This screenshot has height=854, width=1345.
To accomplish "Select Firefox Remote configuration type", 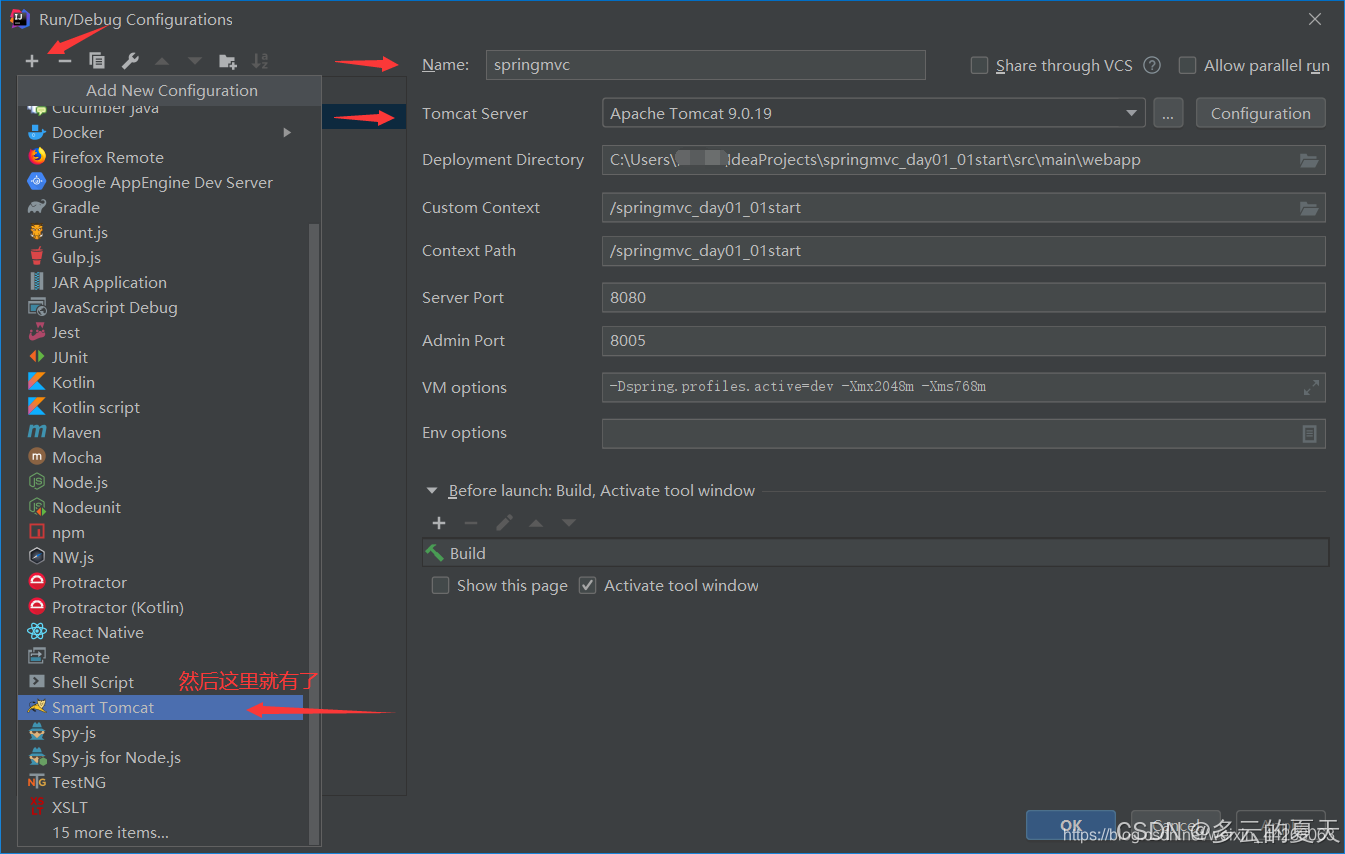I will click(x=160, y=157).
